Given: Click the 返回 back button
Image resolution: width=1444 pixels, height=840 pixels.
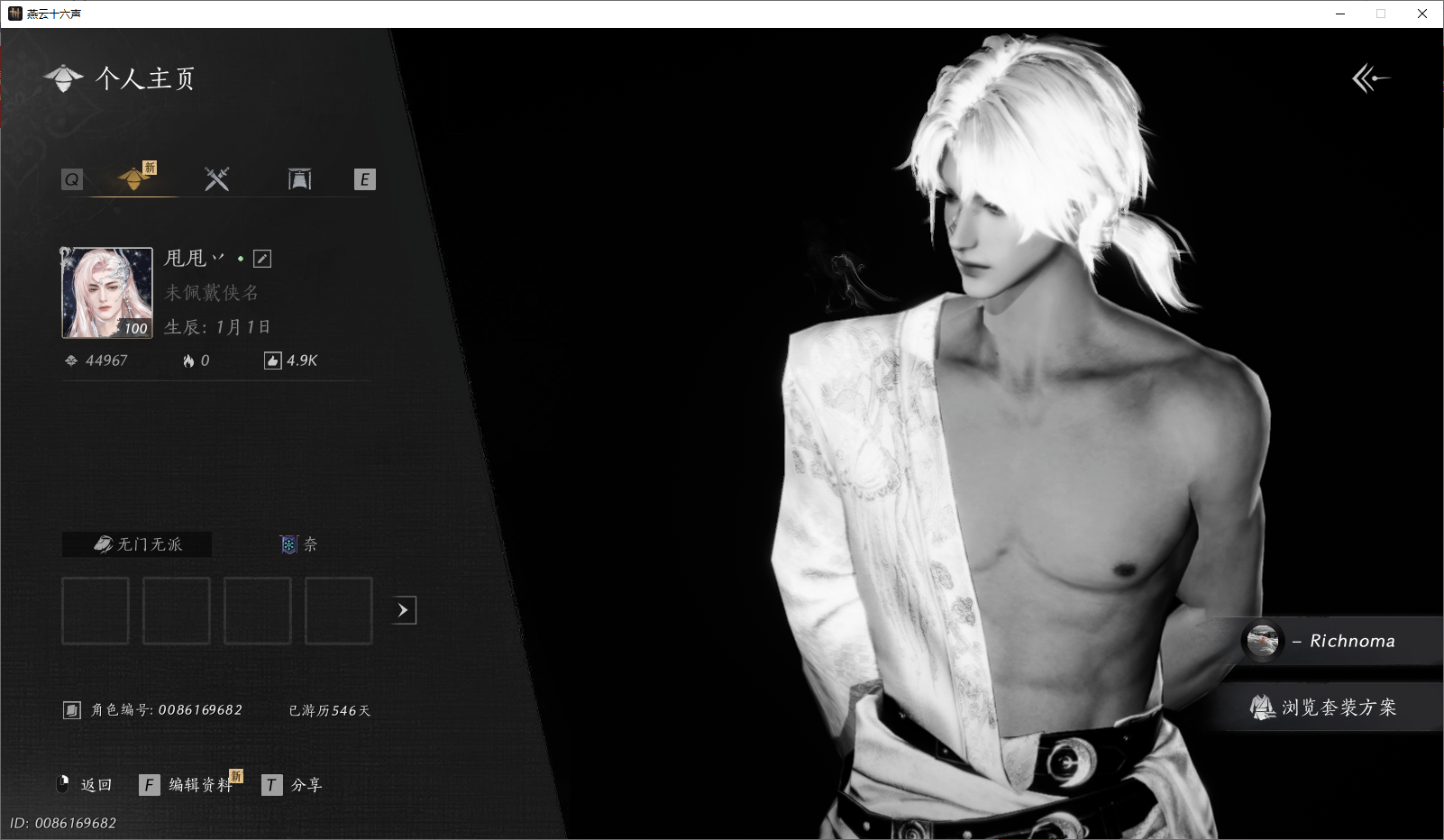Looking at the screenshot, I should (x=85, y=784).
